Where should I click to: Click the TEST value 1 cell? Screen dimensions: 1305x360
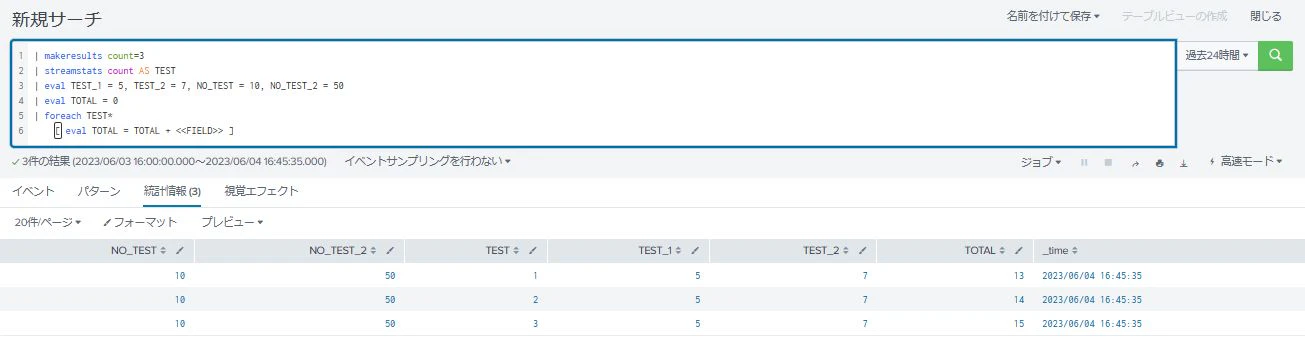click(536, 275)
